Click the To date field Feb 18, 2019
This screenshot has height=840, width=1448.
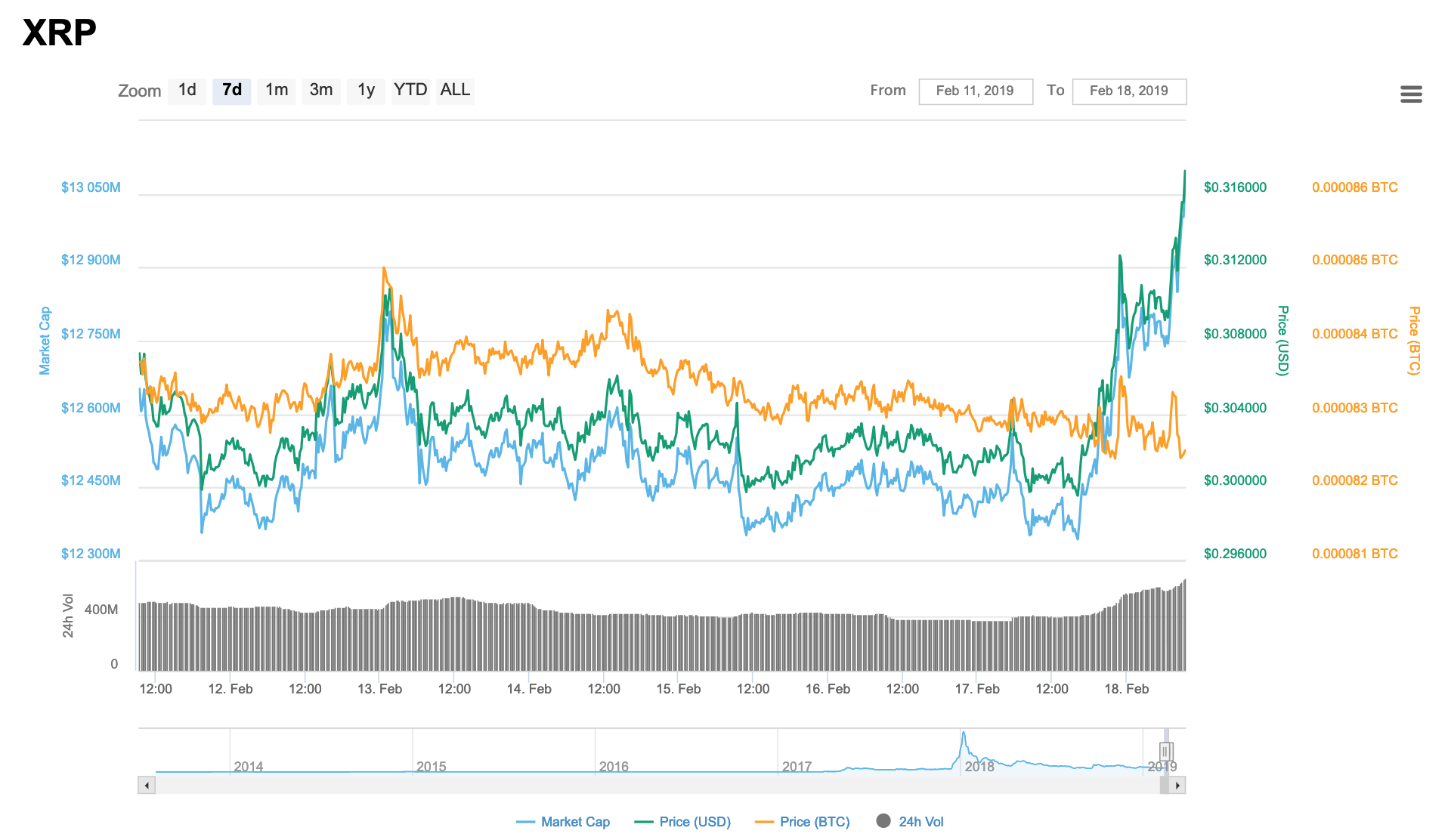point(1128,91)
